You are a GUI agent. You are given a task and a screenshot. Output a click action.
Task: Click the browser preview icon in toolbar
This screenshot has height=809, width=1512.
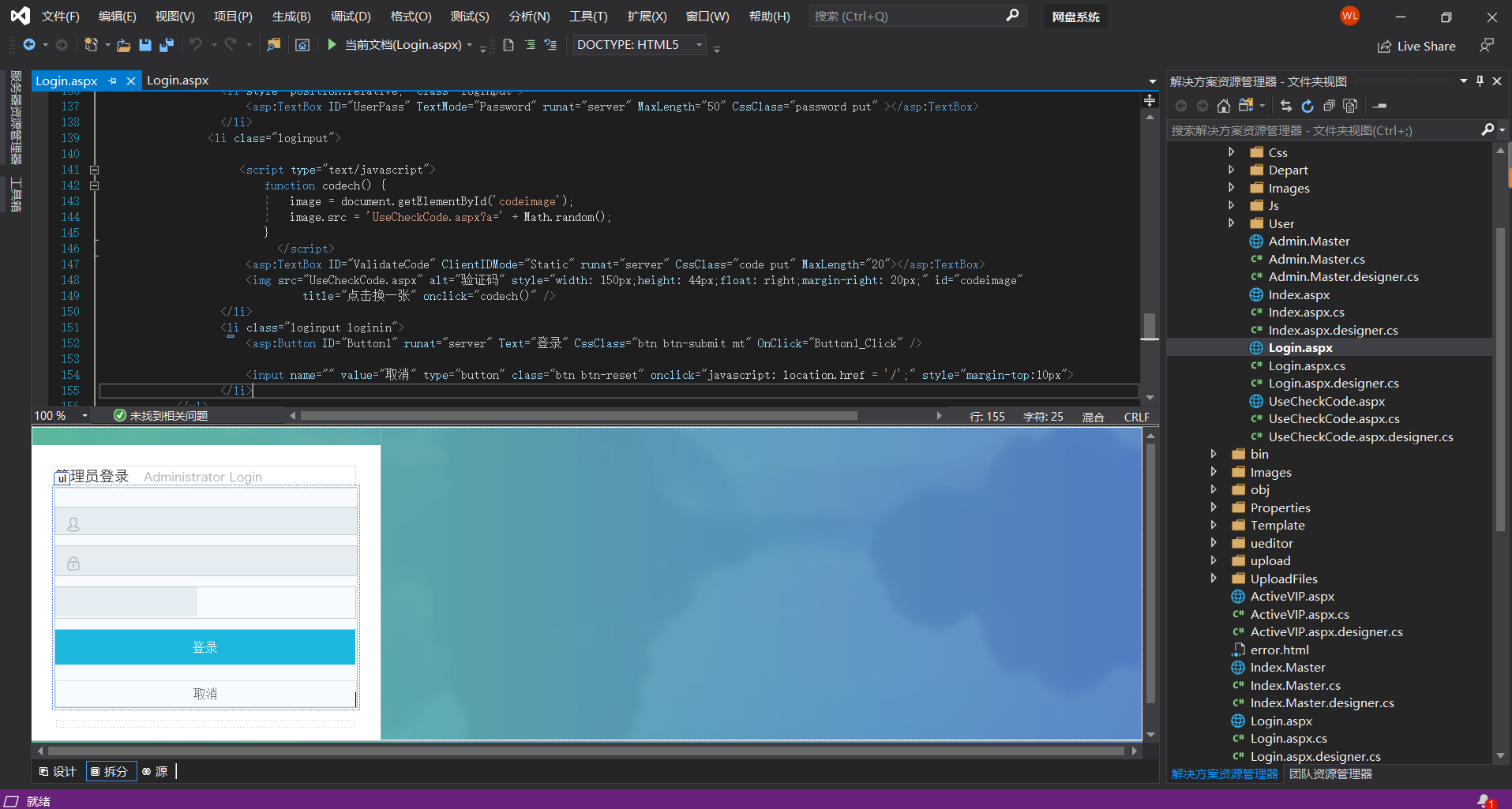pyautogui.click(x=302, y=45)
